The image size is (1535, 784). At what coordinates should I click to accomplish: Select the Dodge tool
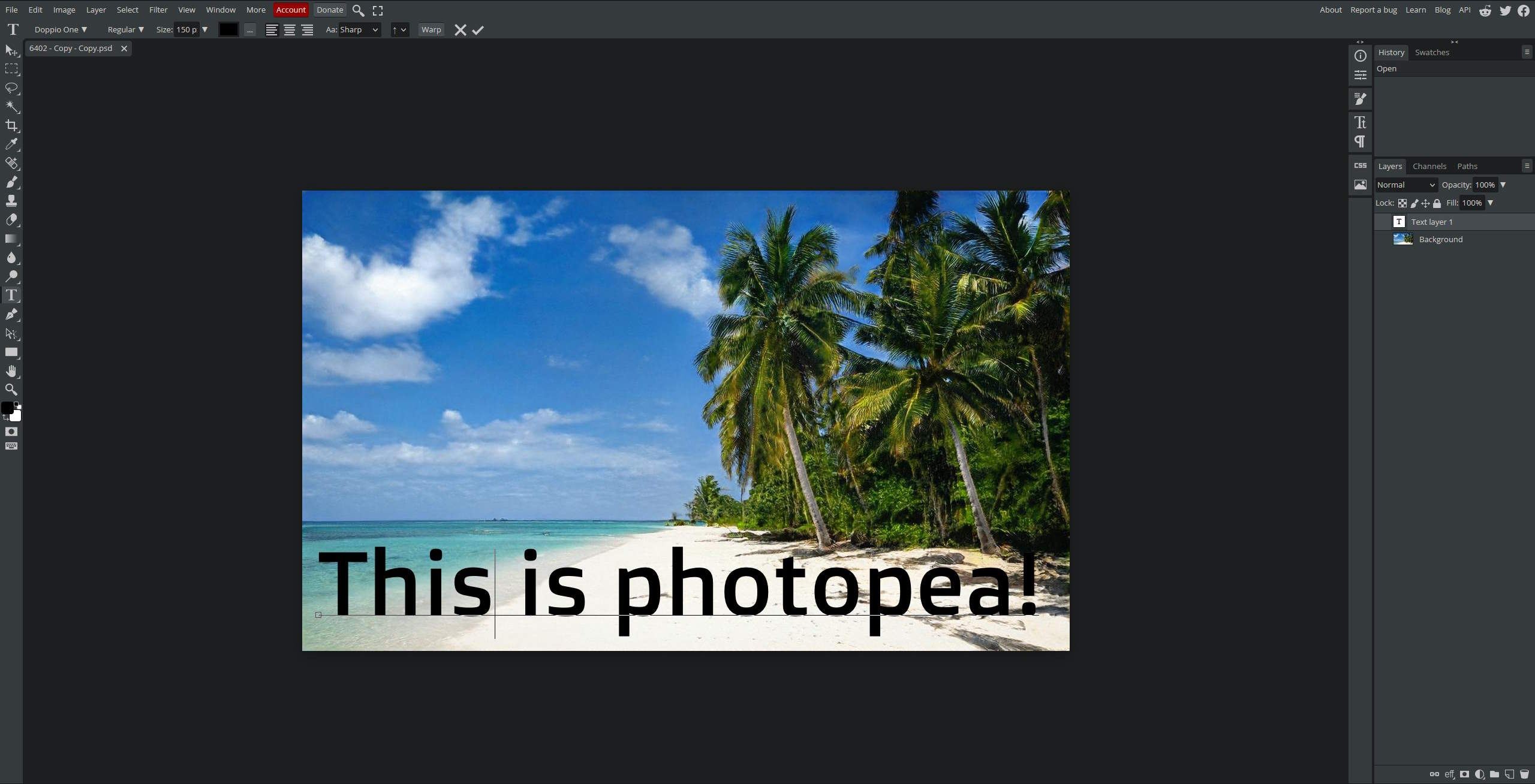pos(11,276)
